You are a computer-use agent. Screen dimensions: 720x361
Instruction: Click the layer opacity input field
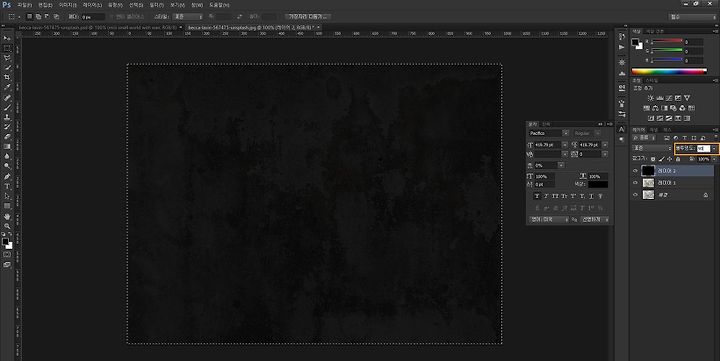[x=703, y=148]
